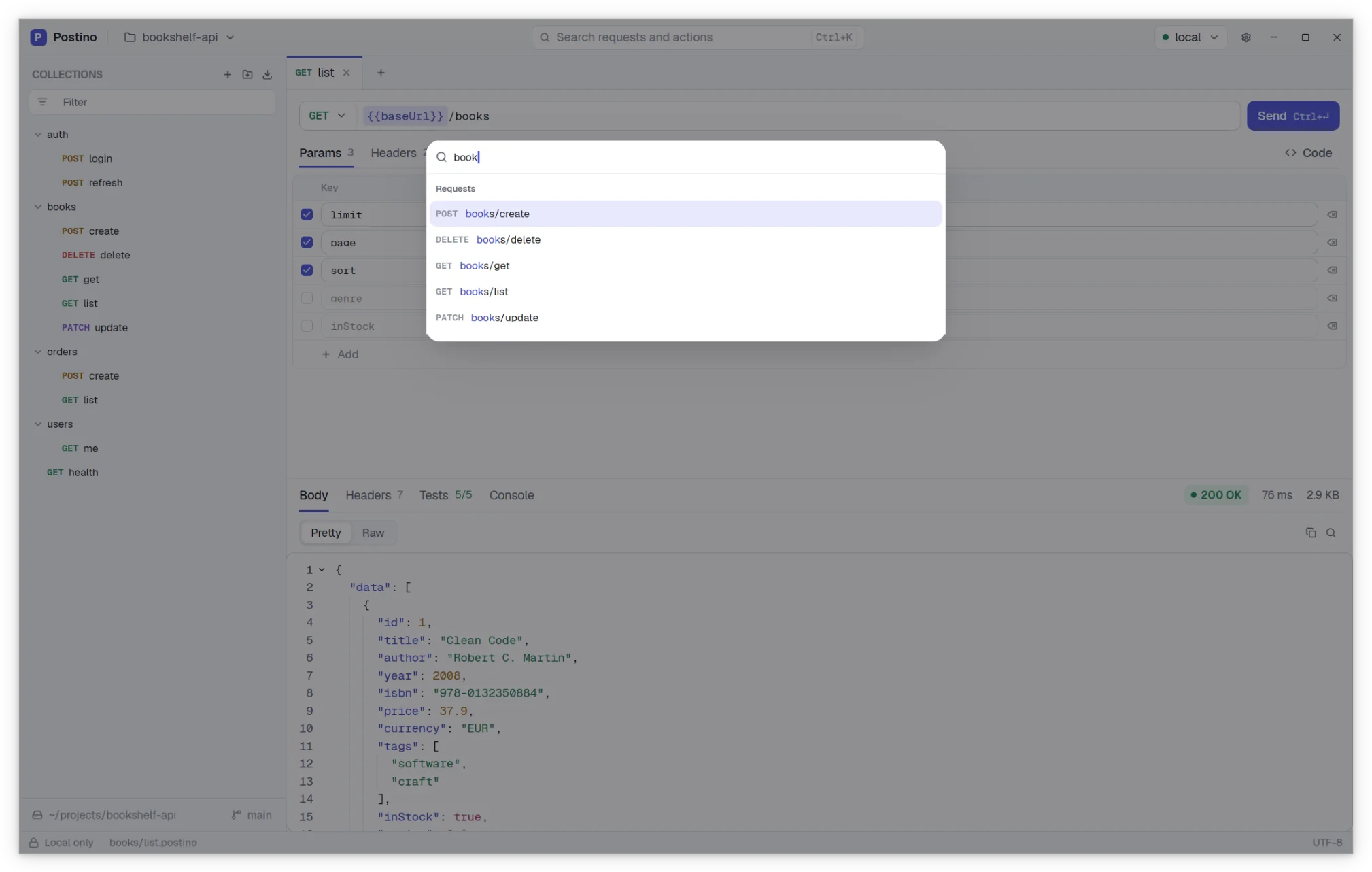Open GET health request in sidebar

[73, 472]
